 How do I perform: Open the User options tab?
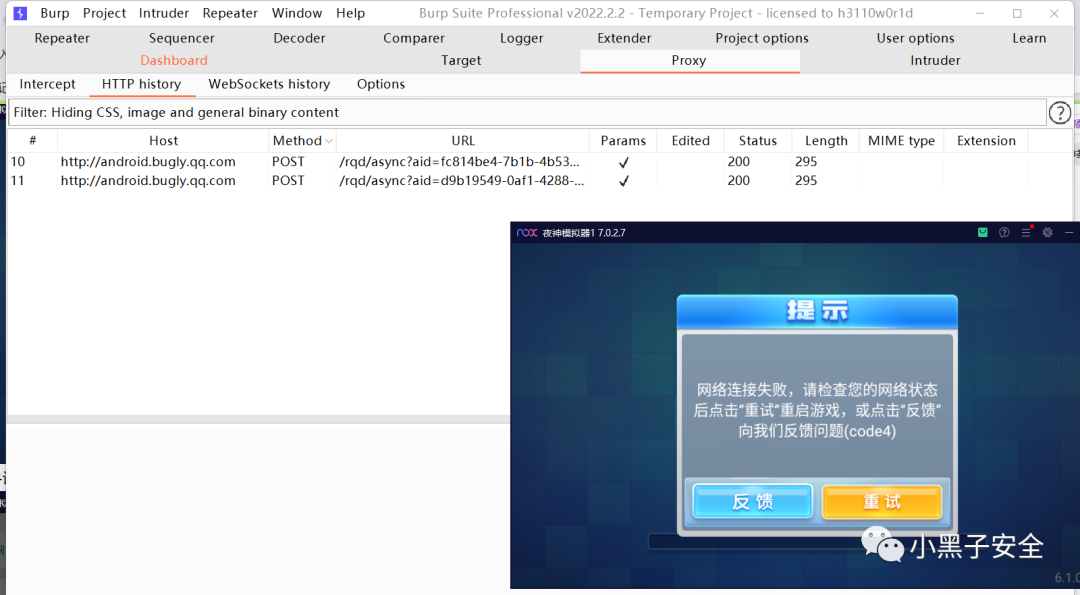[x=915, y=38]
